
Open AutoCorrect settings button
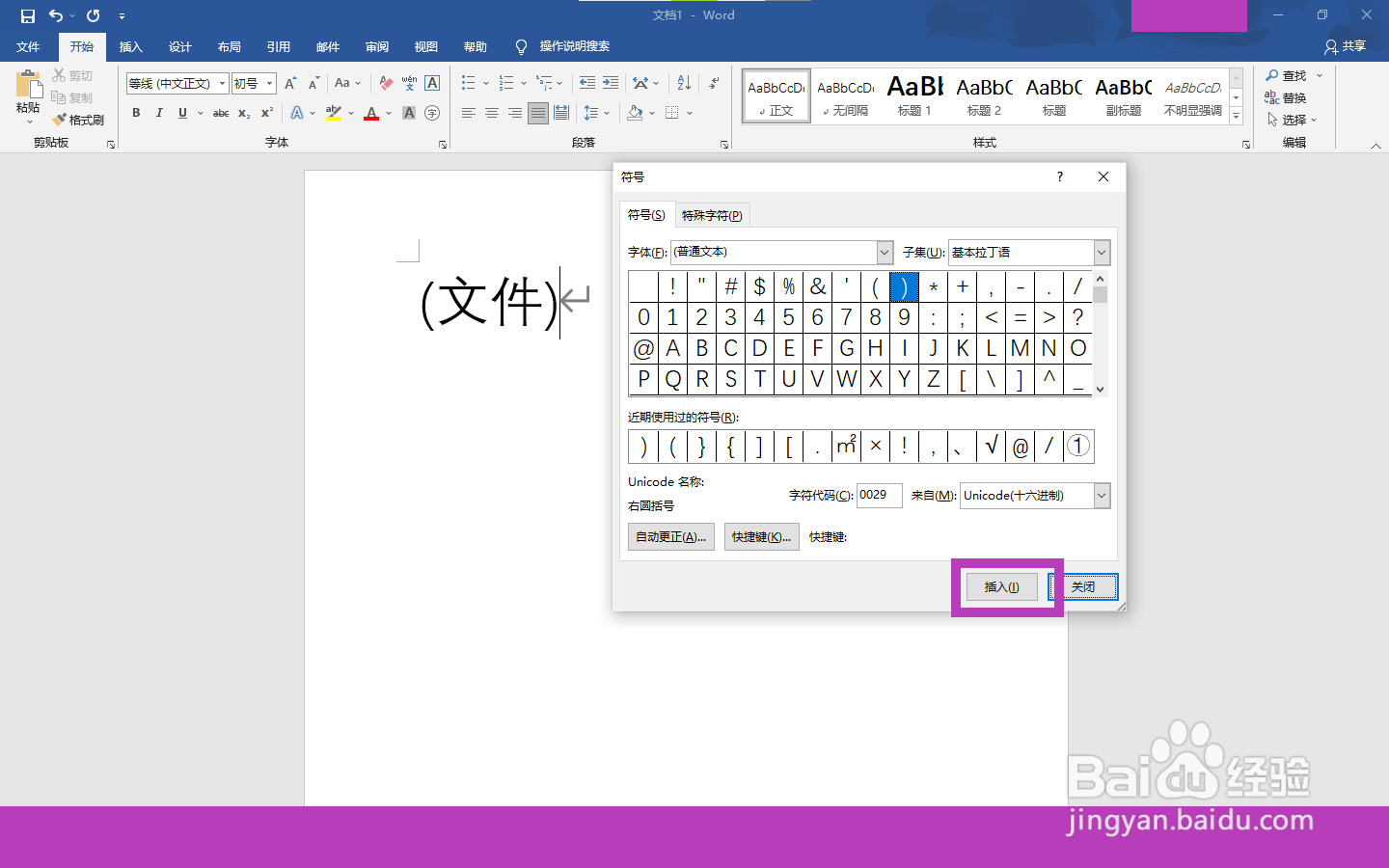click(670, 537)
